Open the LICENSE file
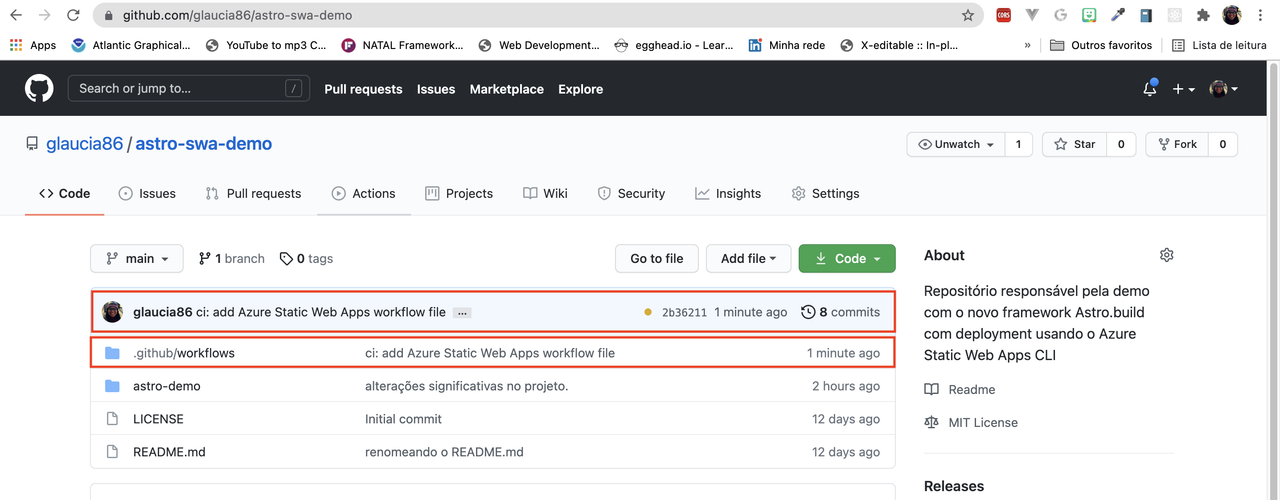Viewport: 1280px width, 500px height. [158, 419]
